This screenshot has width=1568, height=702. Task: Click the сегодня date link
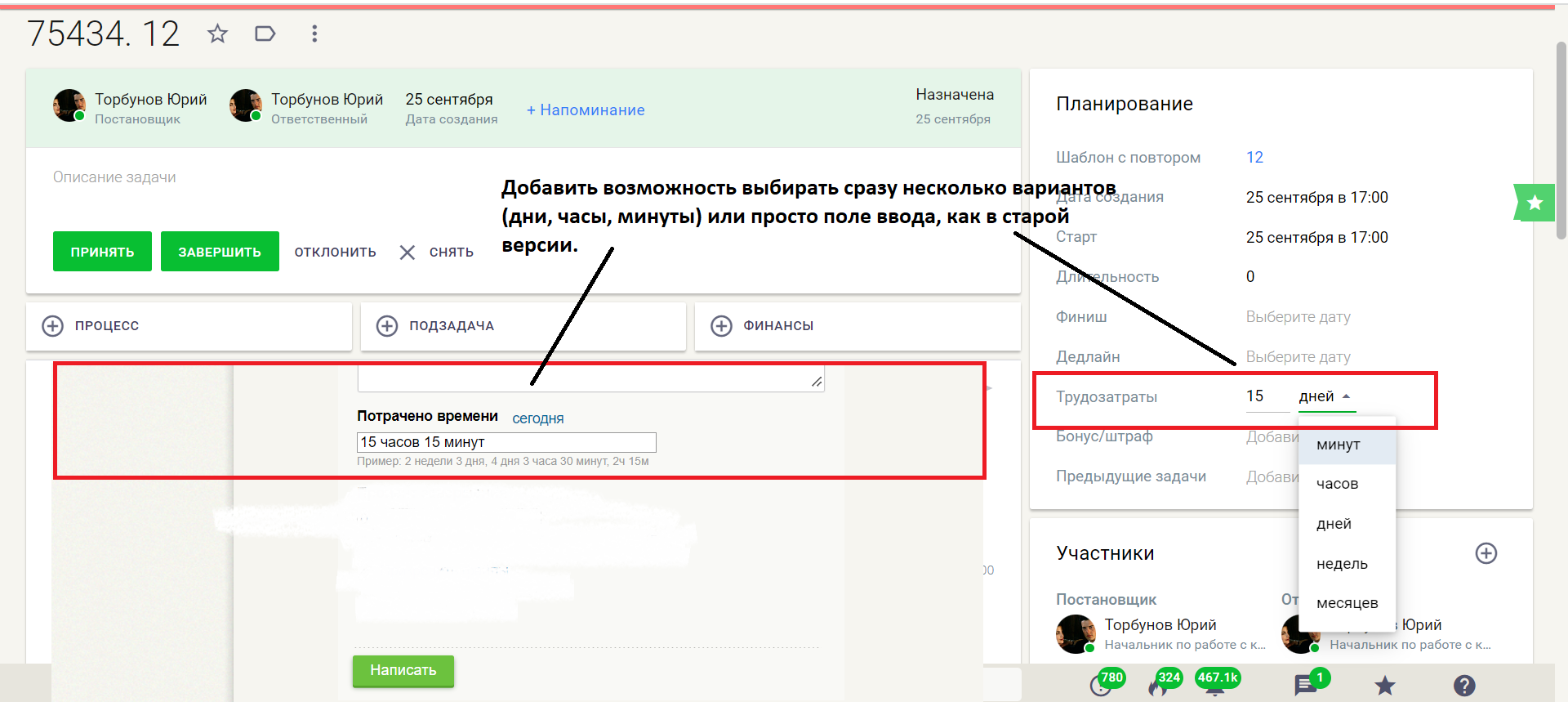538,418
